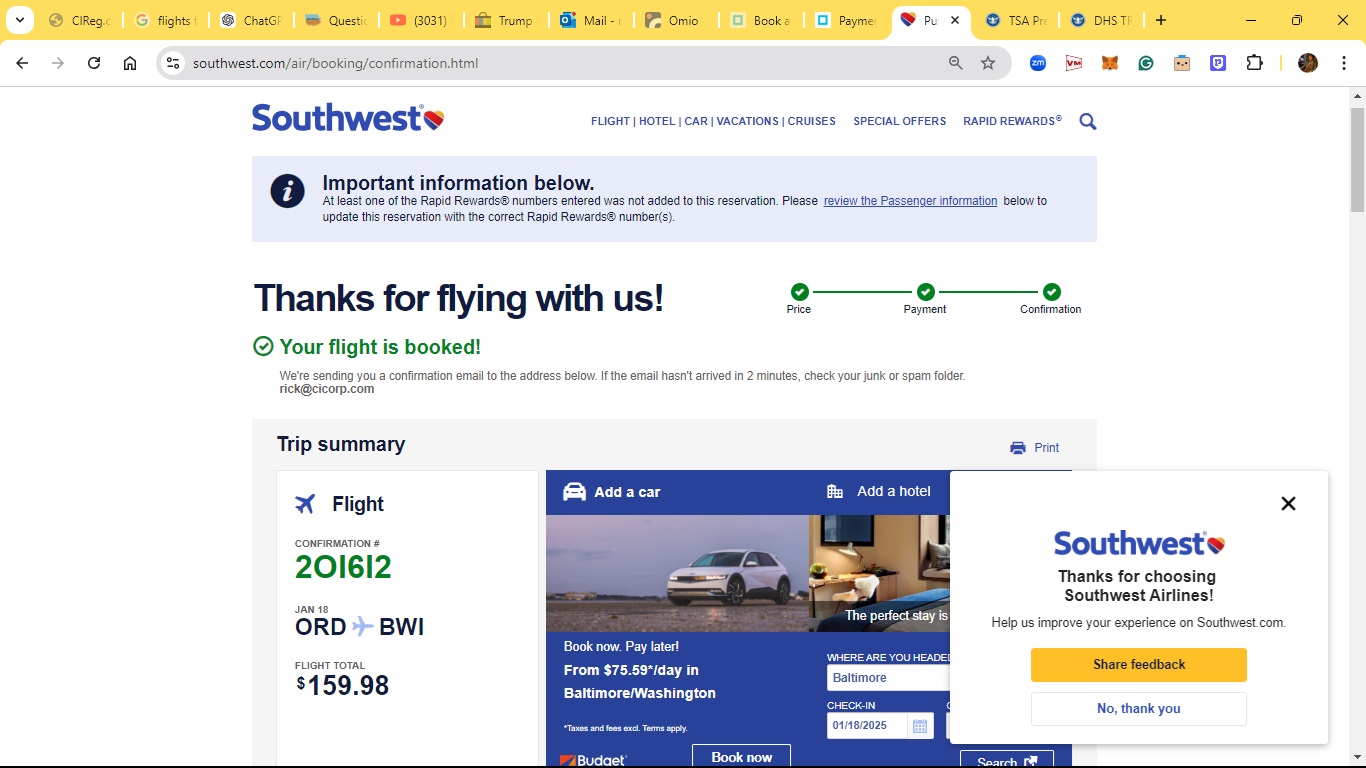Click the browser Home icon

point(130,63)
